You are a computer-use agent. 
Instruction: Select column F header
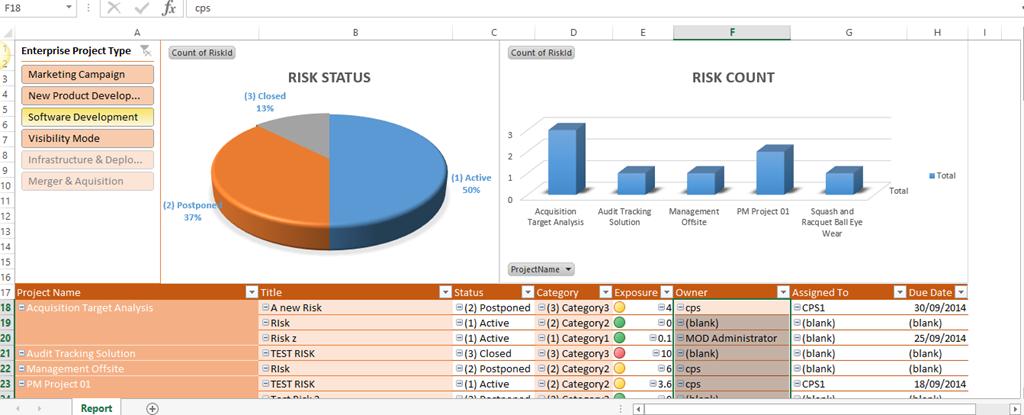click(731, 33)
